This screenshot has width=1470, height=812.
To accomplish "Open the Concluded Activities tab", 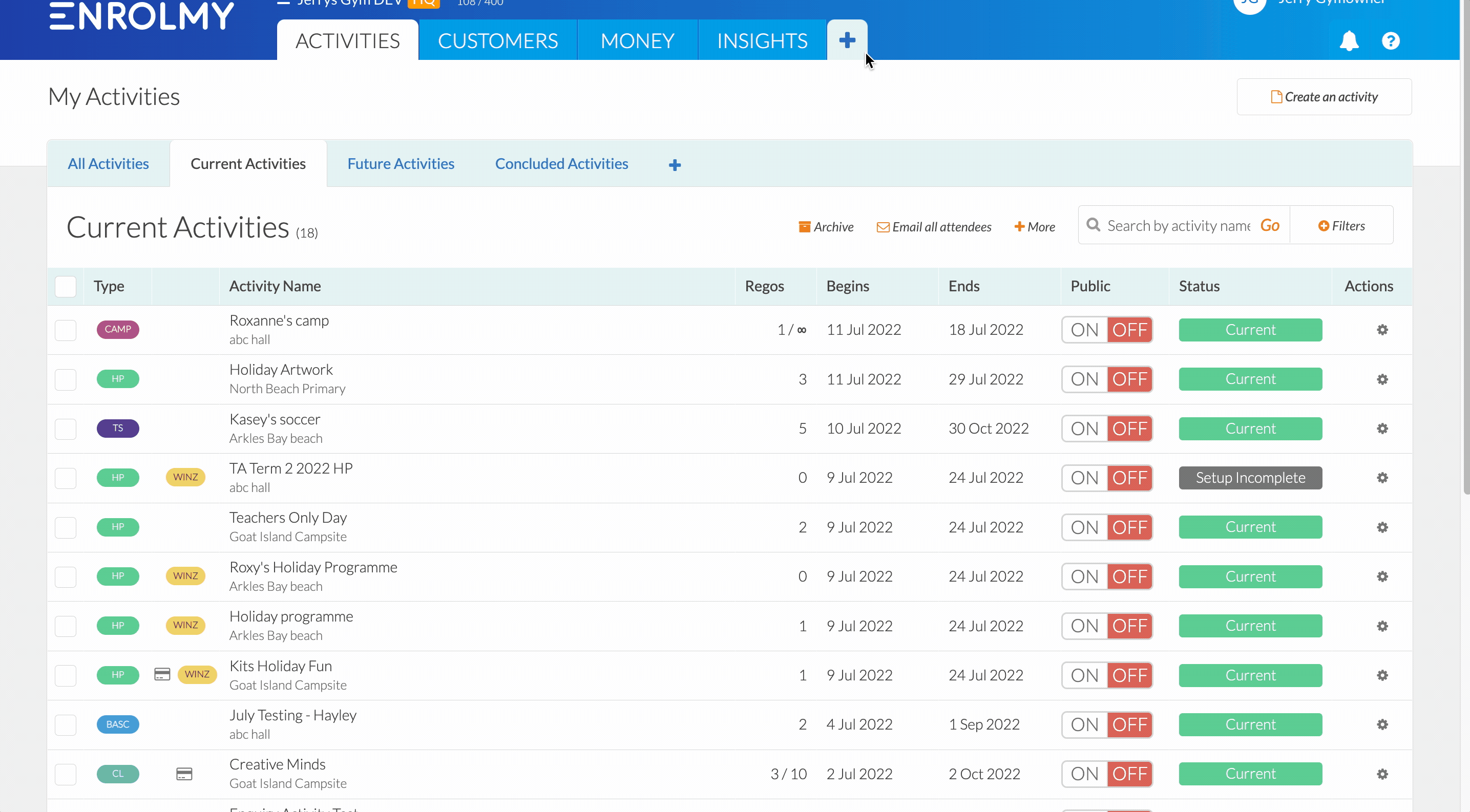I will (x=561, y=164).
